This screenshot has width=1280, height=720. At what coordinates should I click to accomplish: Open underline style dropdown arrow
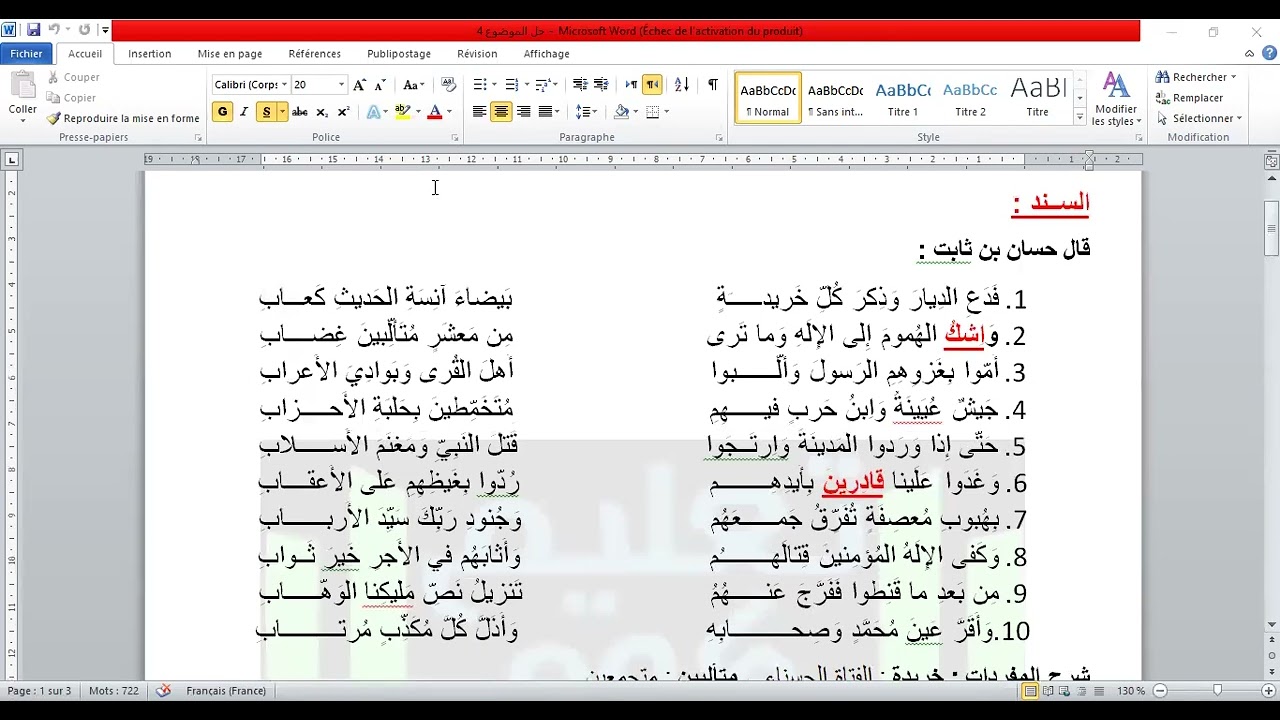(x=283, y=112)
